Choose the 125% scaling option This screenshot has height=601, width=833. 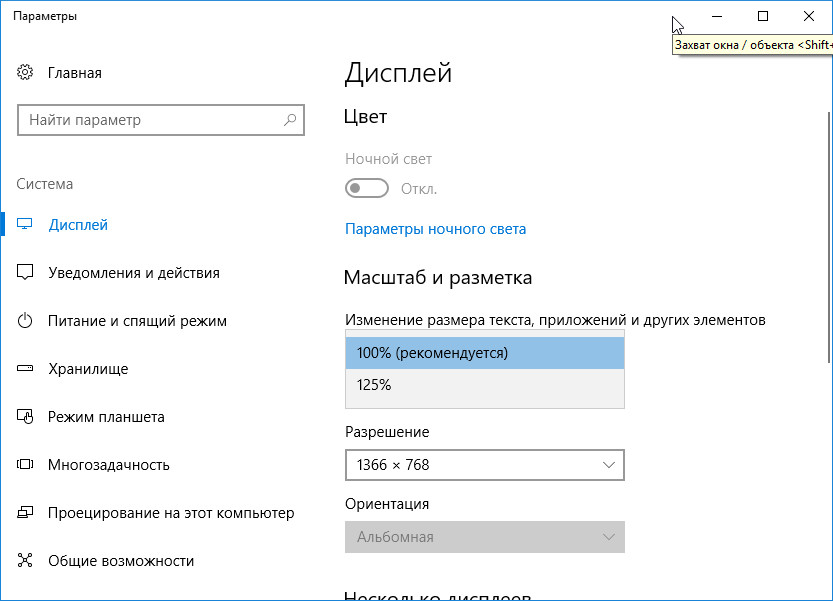(x=484, y=385)
